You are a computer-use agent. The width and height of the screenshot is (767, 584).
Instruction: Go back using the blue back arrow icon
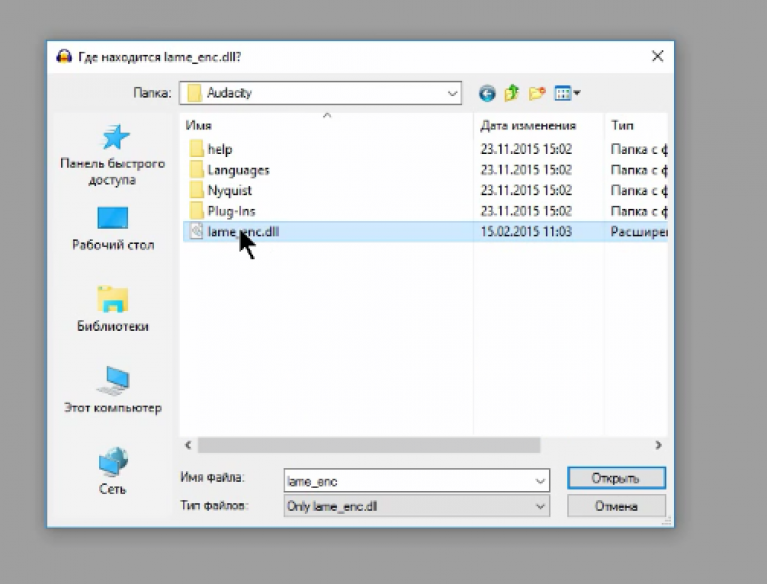pyautogui.click(x=487, y=93)
